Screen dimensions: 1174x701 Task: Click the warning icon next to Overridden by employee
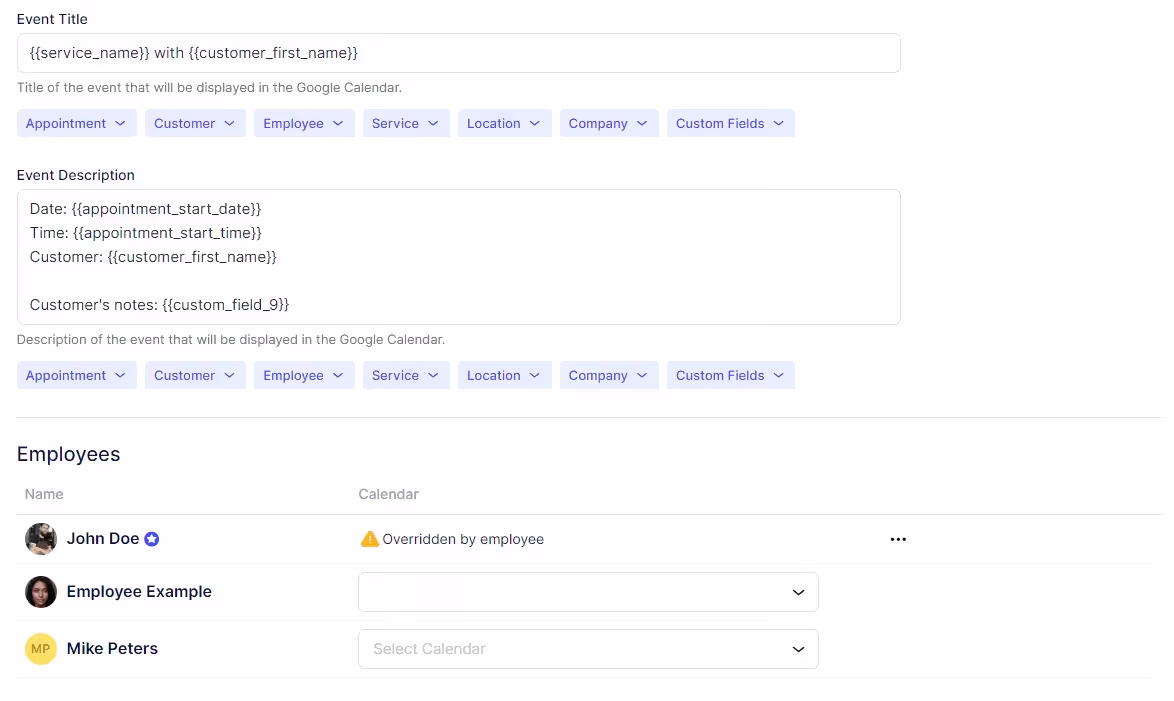tap(369, 539)
